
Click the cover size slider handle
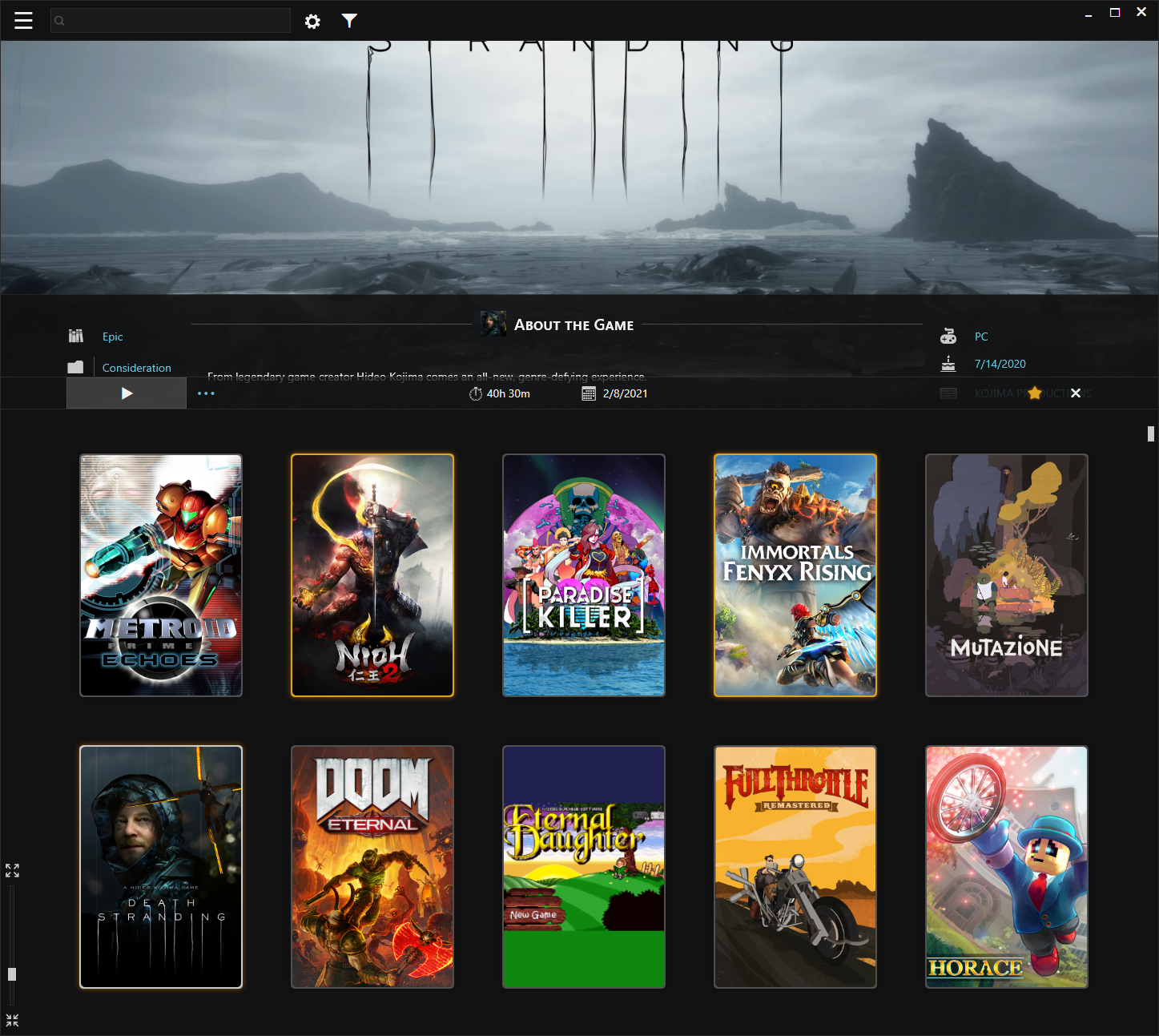[x=12, y=974]
